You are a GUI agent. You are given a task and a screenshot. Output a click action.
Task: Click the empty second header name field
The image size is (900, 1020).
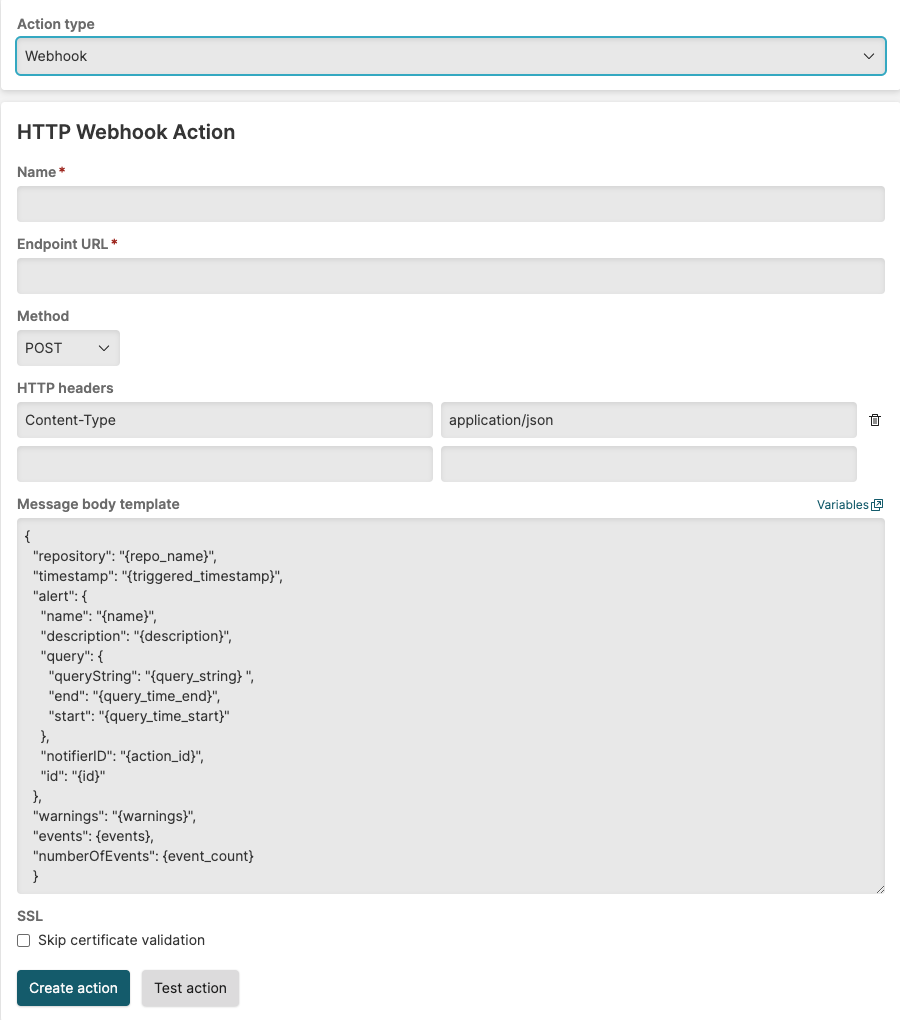[x=224, y=463]
